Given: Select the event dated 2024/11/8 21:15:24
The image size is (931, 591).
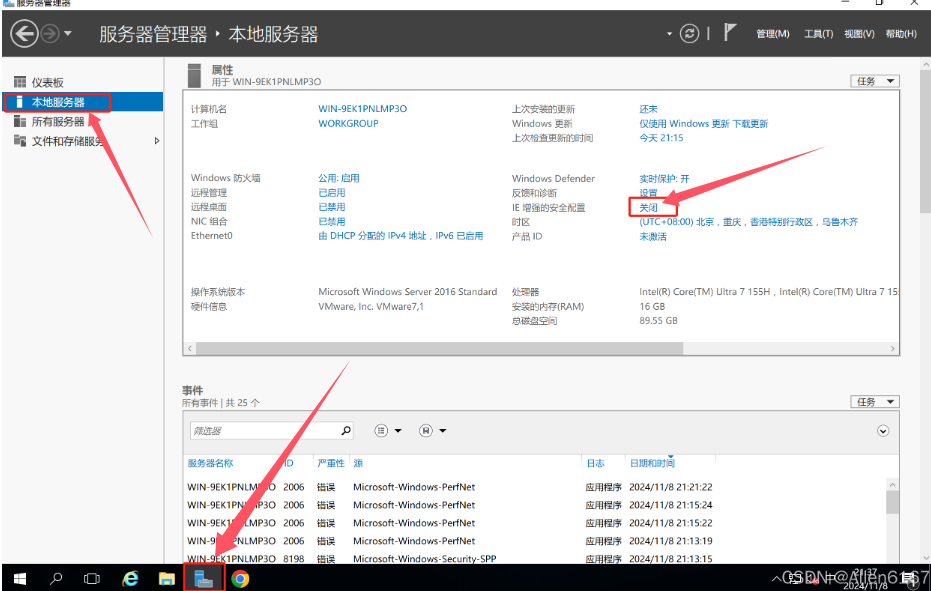Looking at the screenshot, I should tap(535, 505).
